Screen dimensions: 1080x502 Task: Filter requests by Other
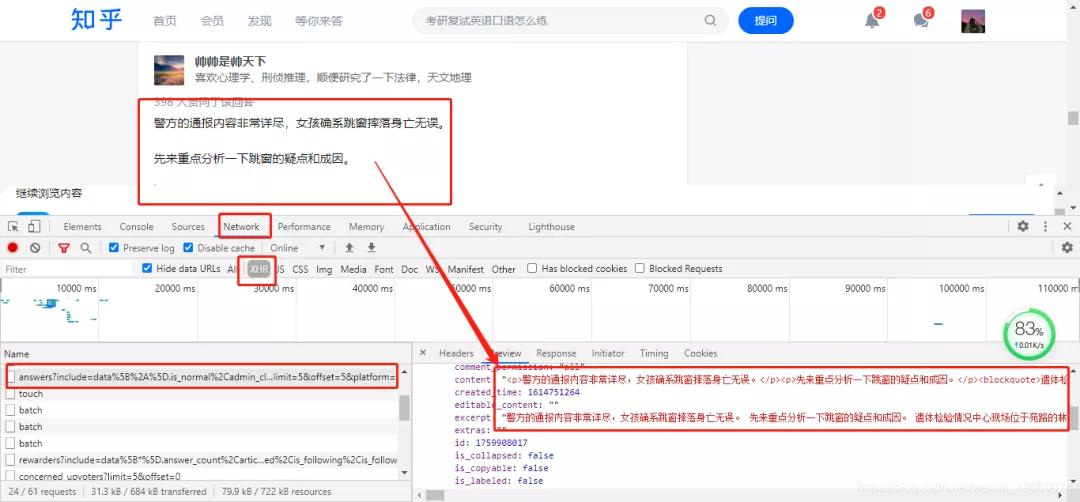pos(503,269)
